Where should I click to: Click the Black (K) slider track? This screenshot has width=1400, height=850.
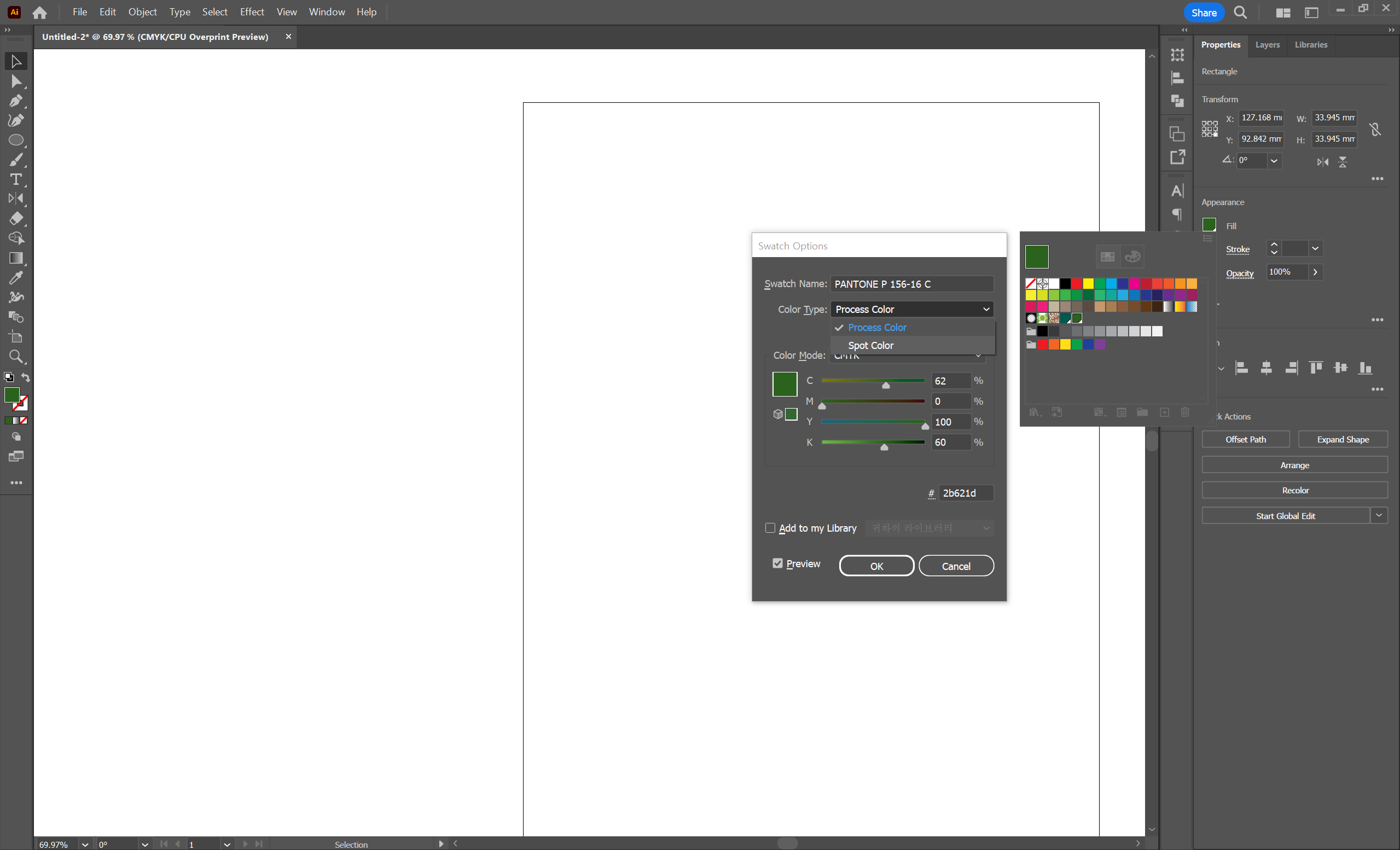click(x=873, y=442)
